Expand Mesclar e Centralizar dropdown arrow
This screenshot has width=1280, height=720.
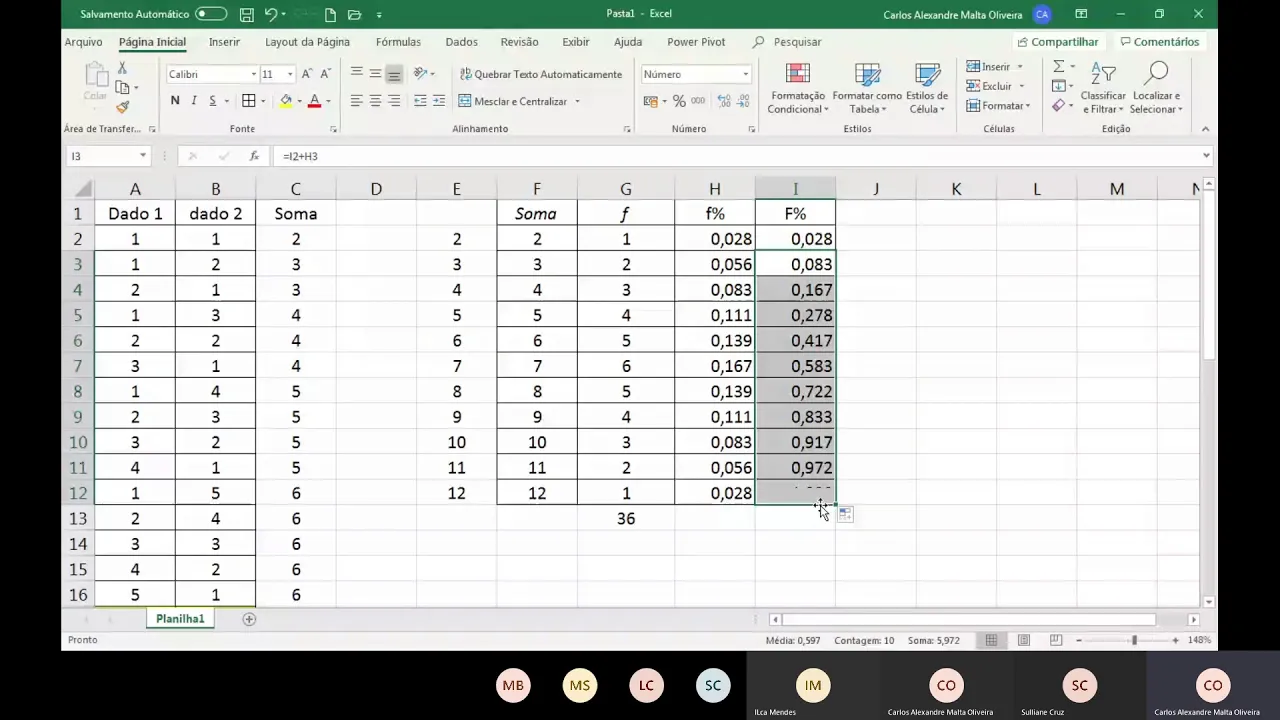point(577,101)
